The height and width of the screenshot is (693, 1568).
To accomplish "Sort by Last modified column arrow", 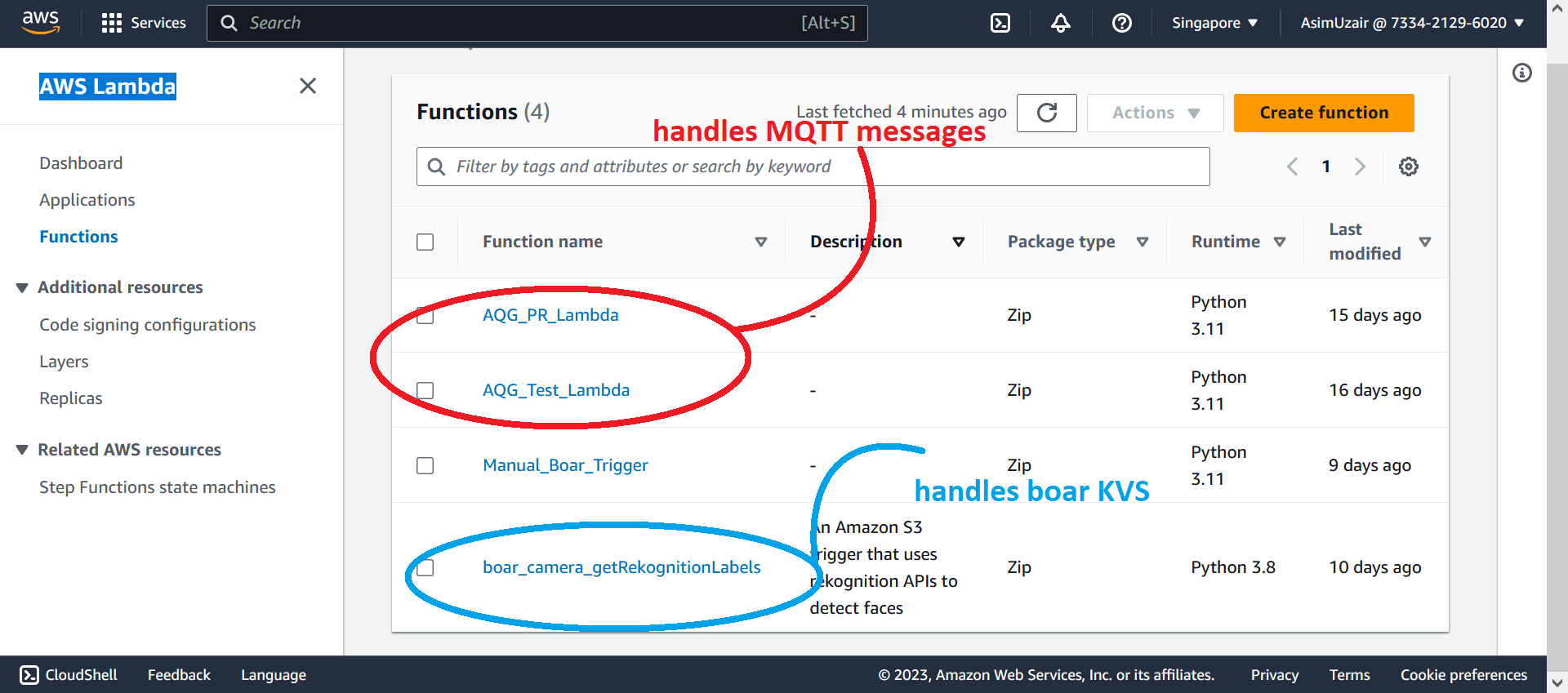I will click(1425, 242).
